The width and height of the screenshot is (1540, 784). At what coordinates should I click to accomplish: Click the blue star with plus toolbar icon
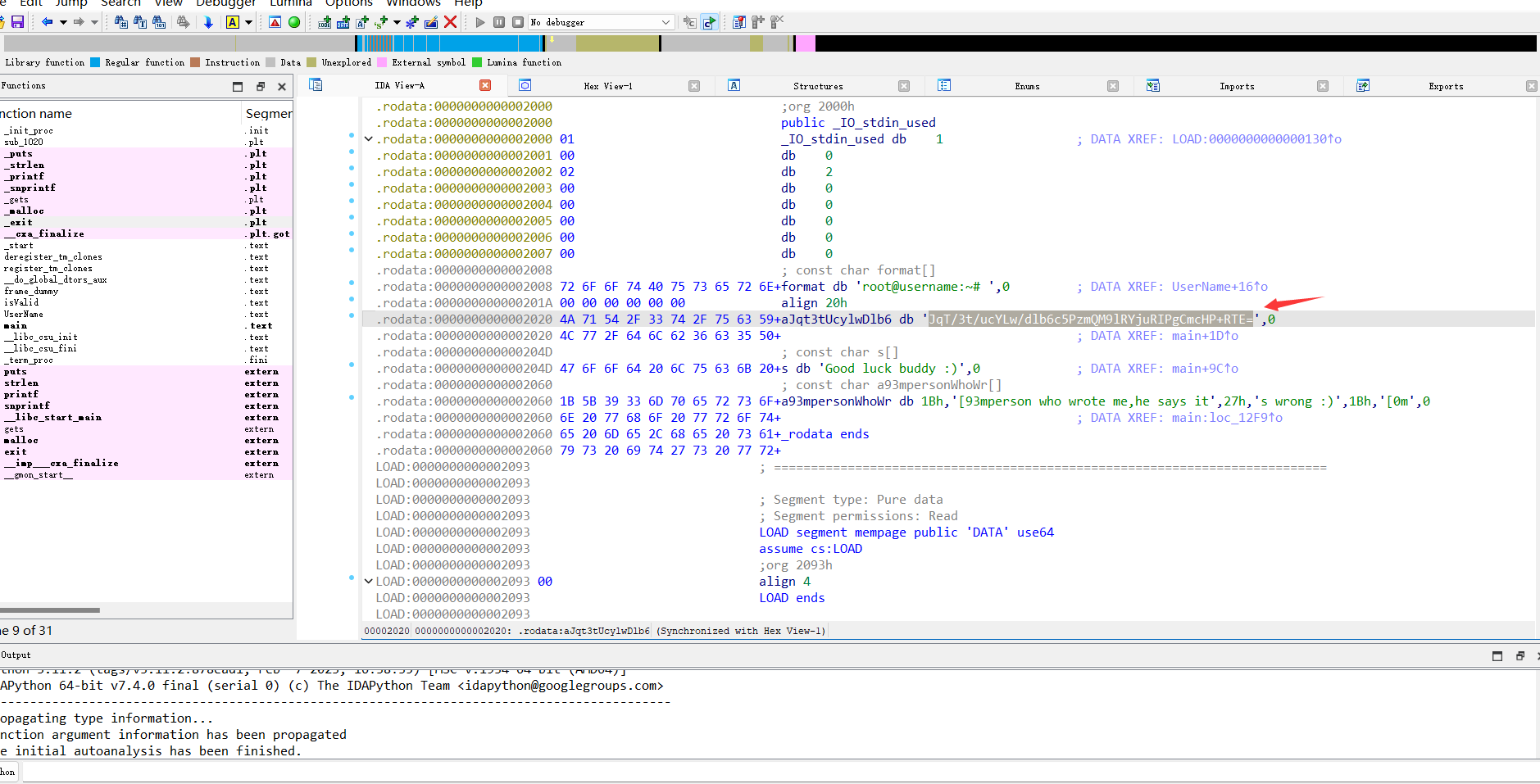[412, 22]
